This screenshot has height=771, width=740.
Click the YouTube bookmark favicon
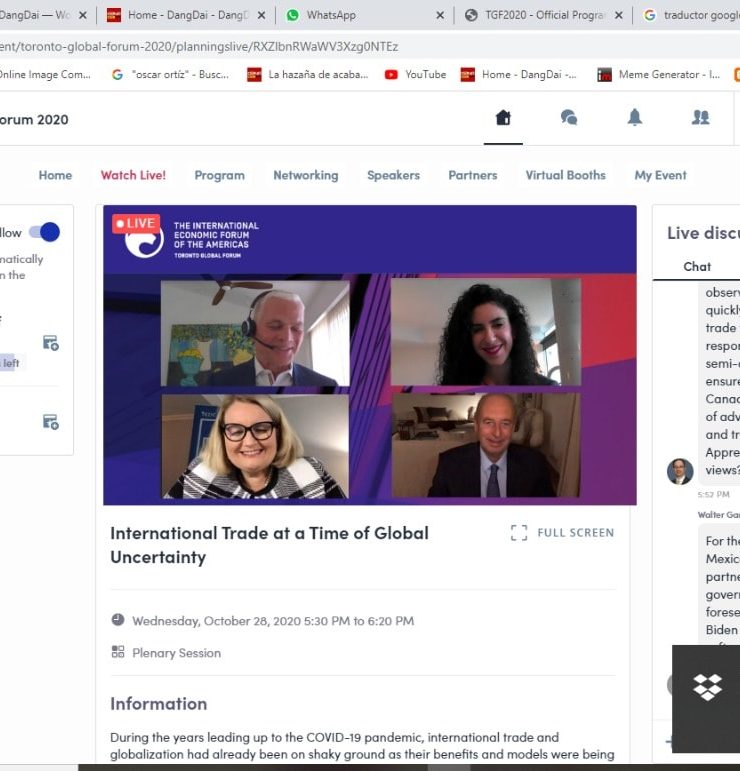point(391,75)
